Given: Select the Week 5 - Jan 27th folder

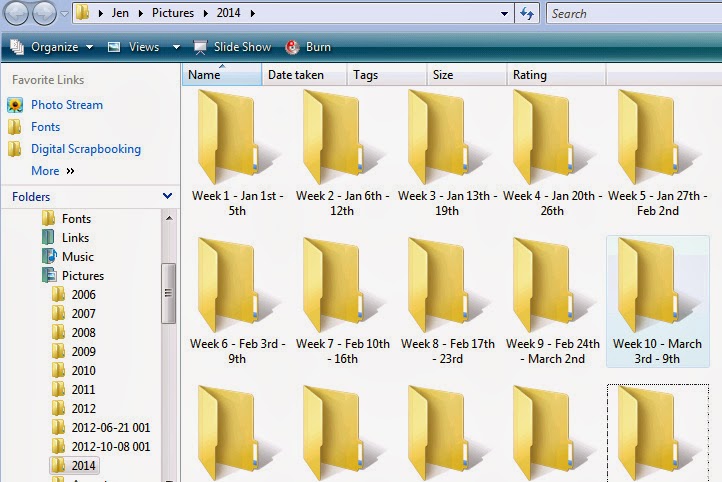Looking at the screenshot, I should [x=658, y=153].
